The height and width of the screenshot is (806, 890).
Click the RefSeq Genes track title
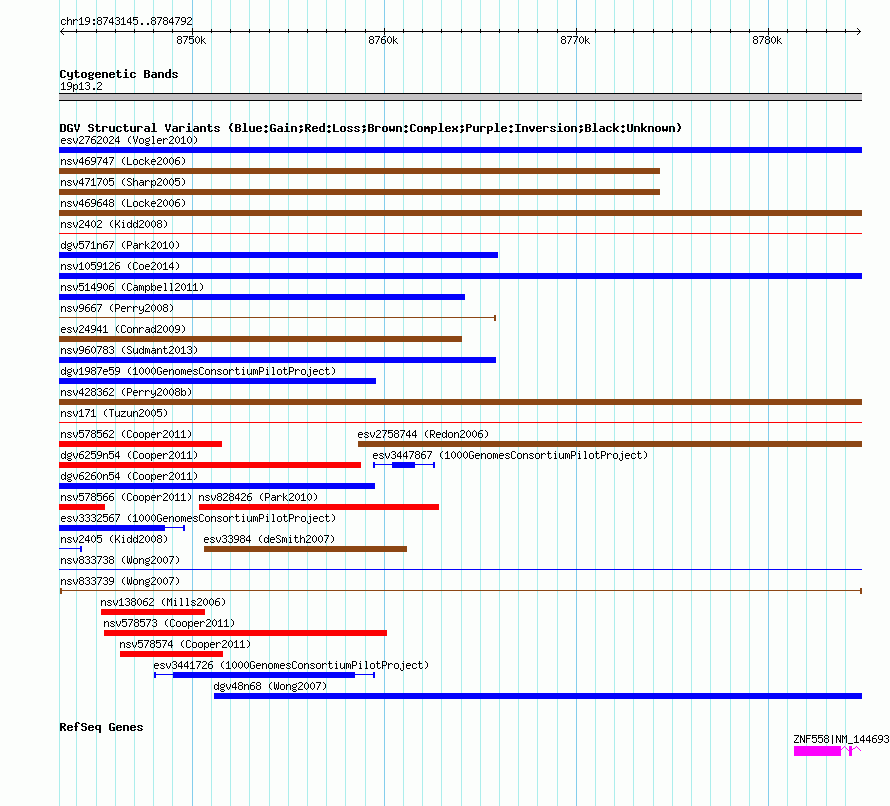click(x=101, y=727)
